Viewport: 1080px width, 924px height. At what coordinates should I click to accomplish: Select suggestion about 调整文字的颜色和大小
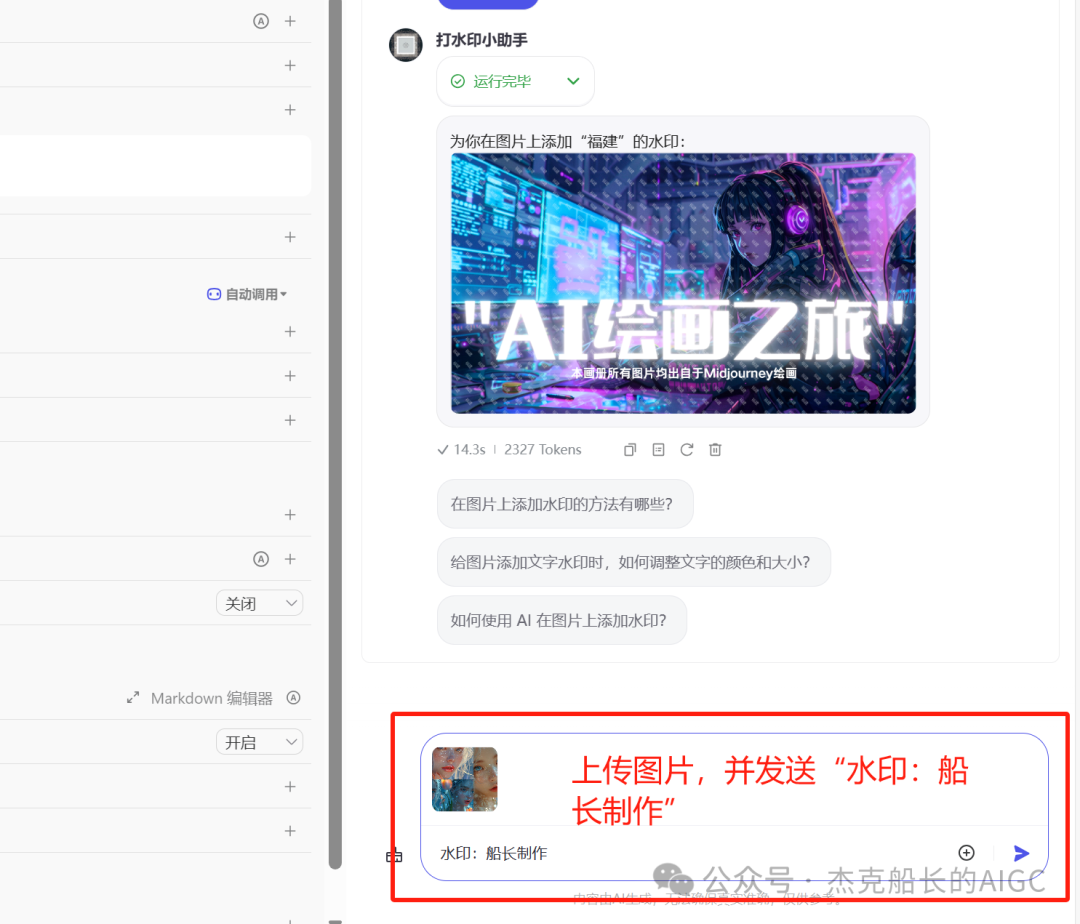tap(634, 562)
